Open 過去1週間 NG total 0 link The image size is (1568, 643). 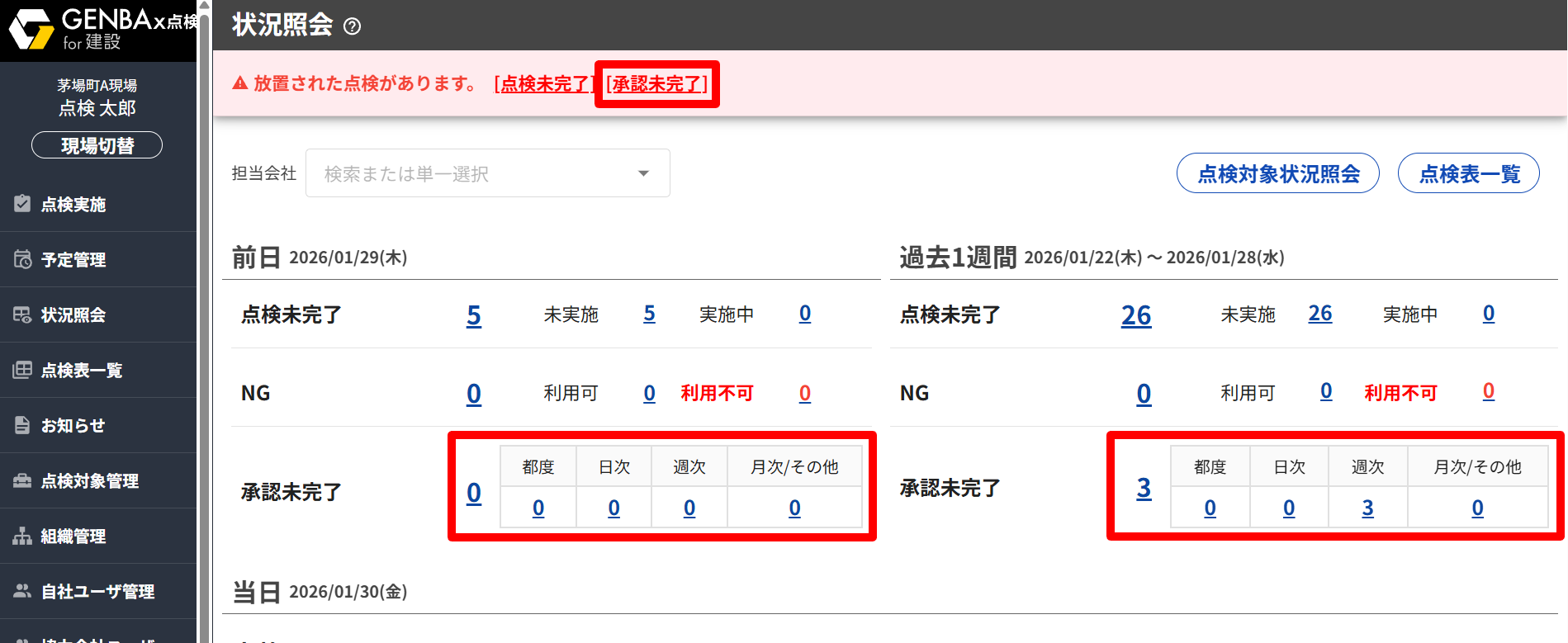tap(1144, 394)
